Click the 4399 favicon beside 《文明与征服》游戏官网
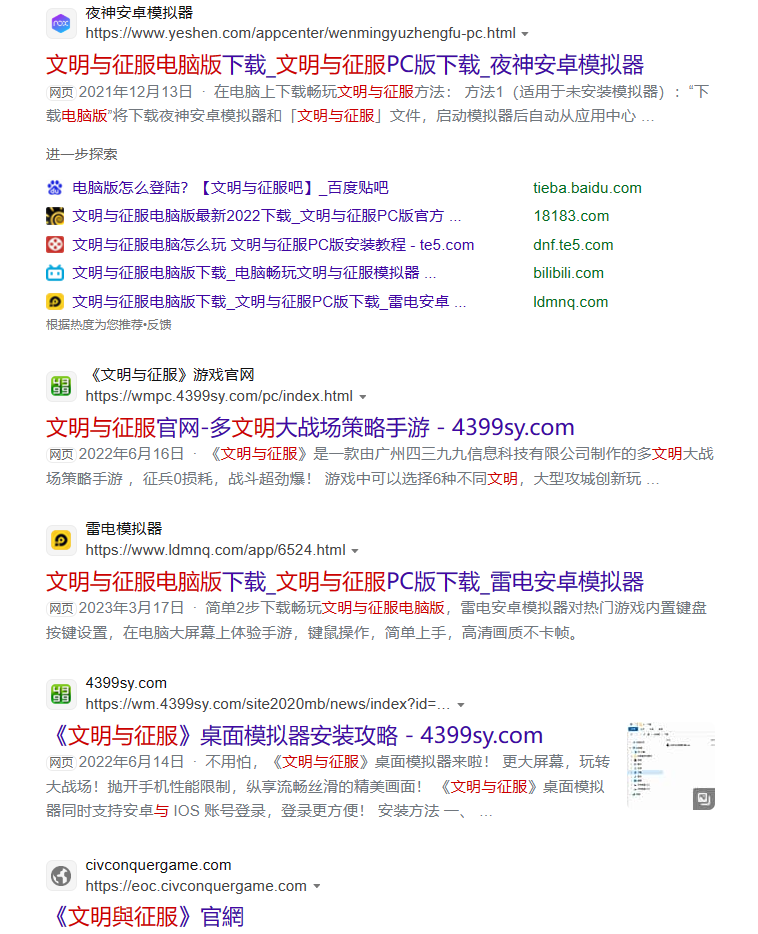 (61, 386)
